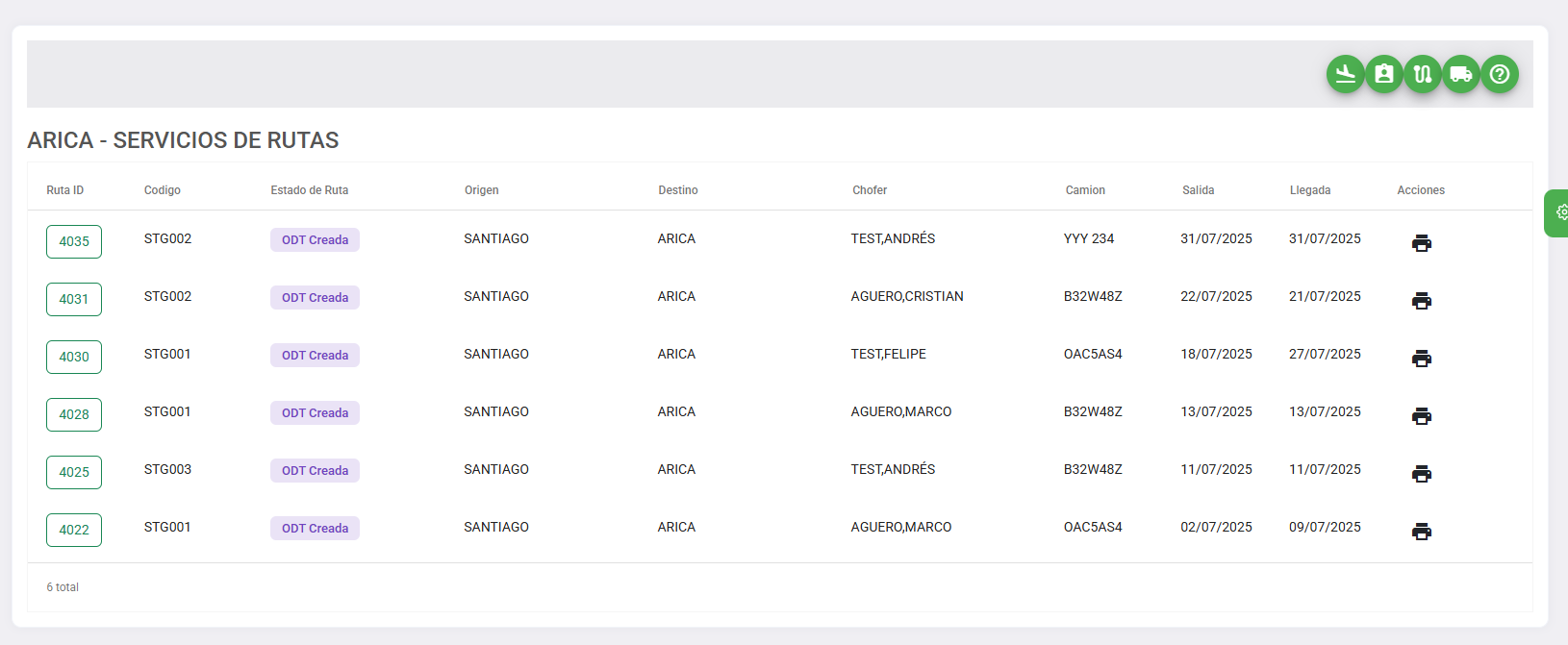The height and width of the screenshot is (645, 1568).
Task: Click the winding route icon button
Action: [x=1422, y=74]
